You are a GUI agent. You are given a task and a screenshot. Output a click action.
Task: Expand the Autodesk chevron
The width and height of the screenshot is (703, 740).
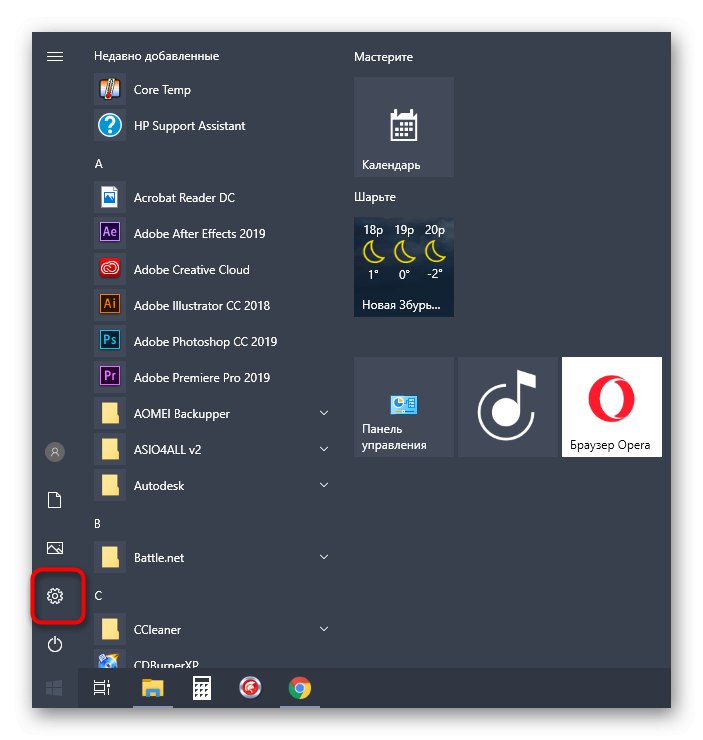point(324,485)
